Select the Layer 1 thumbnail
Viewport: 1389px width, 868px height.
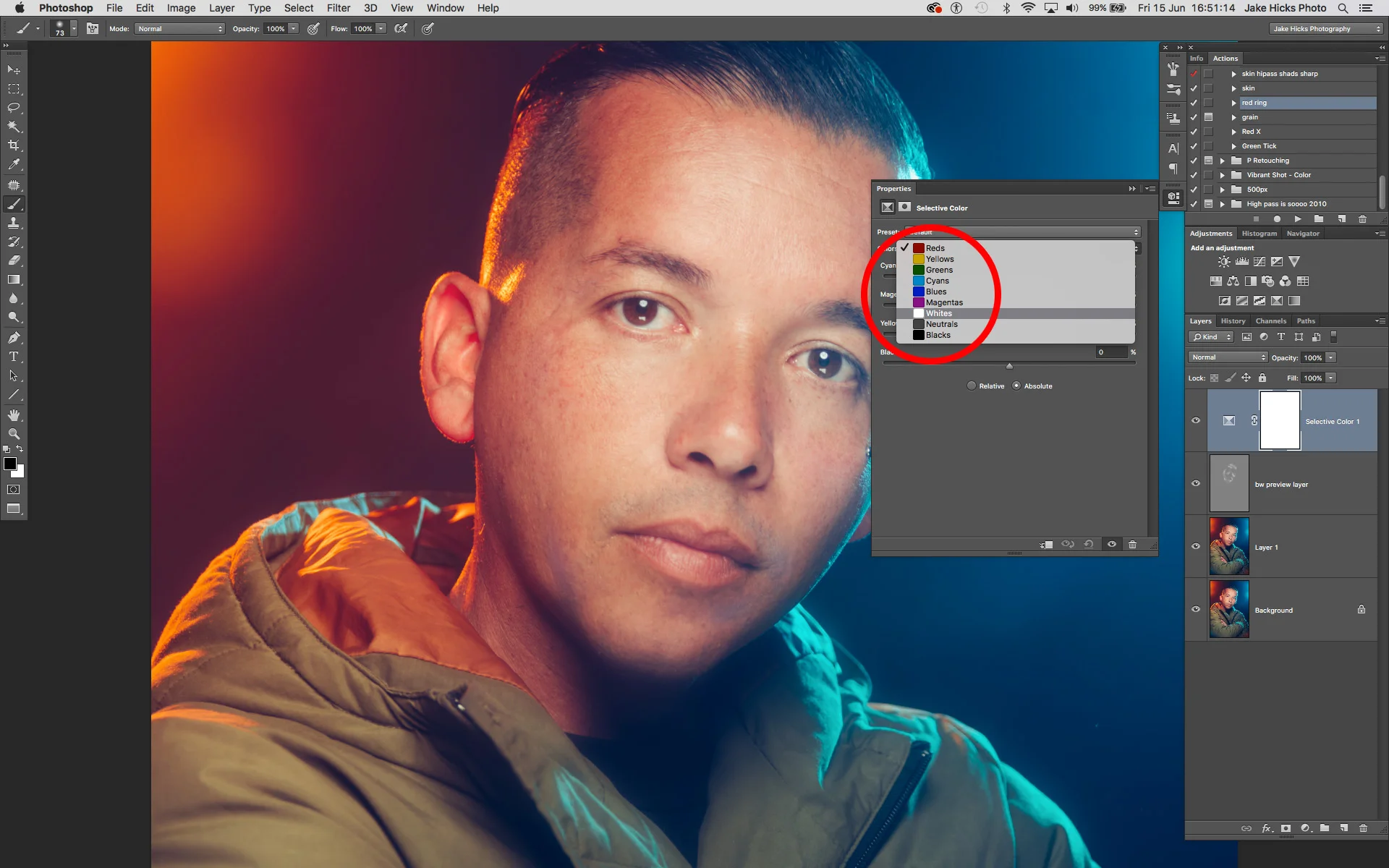coord(1228,547)
